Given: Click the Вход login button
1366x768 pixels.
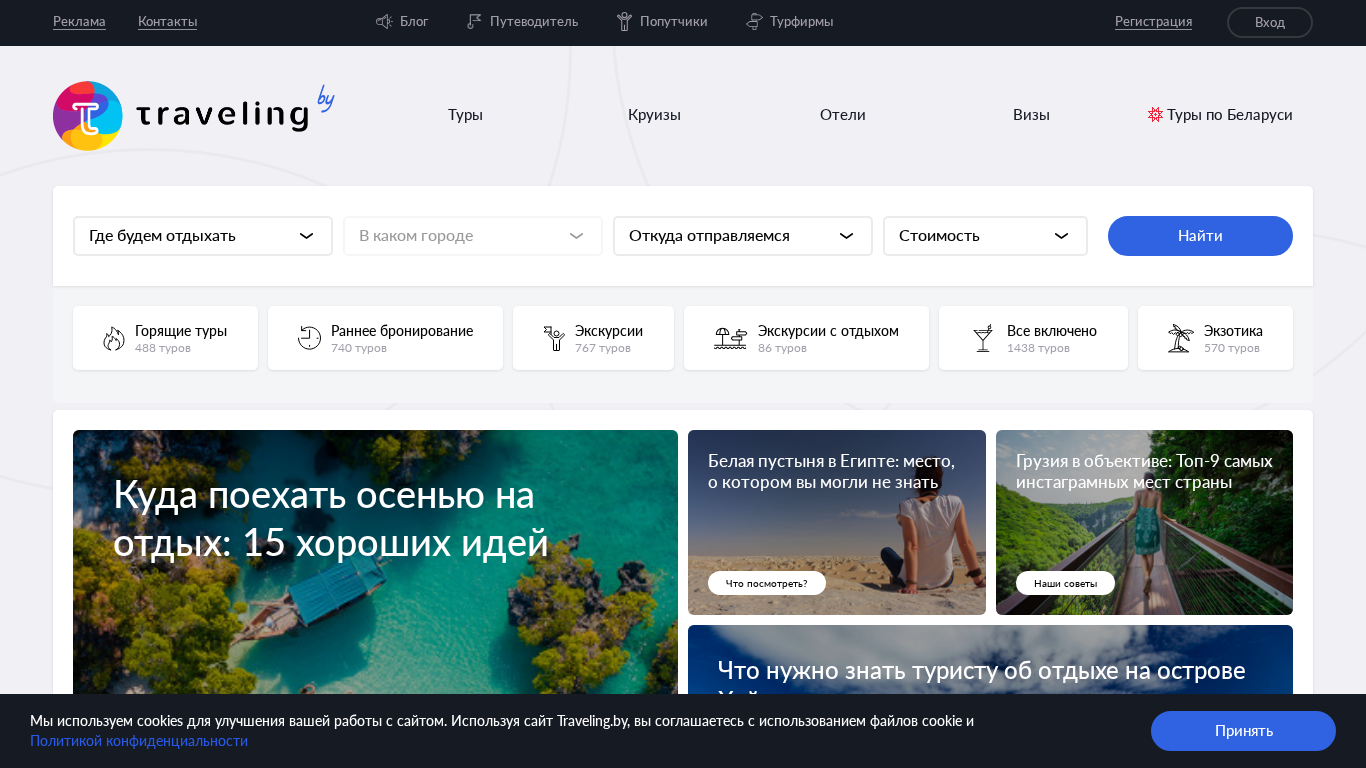Looking at the screenshot, I should (x=1270, y=22).
